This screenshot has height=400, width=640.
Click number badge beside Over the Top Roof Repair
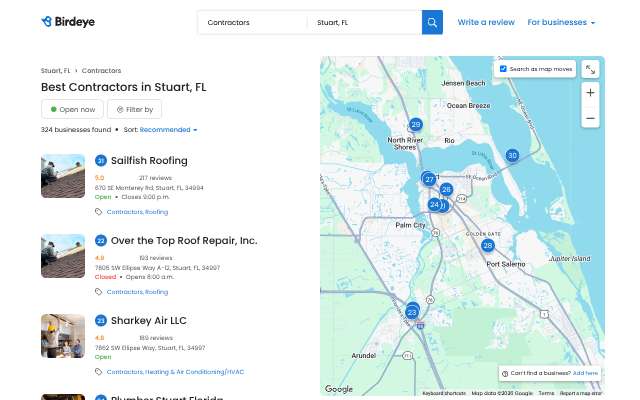point(101,241)
